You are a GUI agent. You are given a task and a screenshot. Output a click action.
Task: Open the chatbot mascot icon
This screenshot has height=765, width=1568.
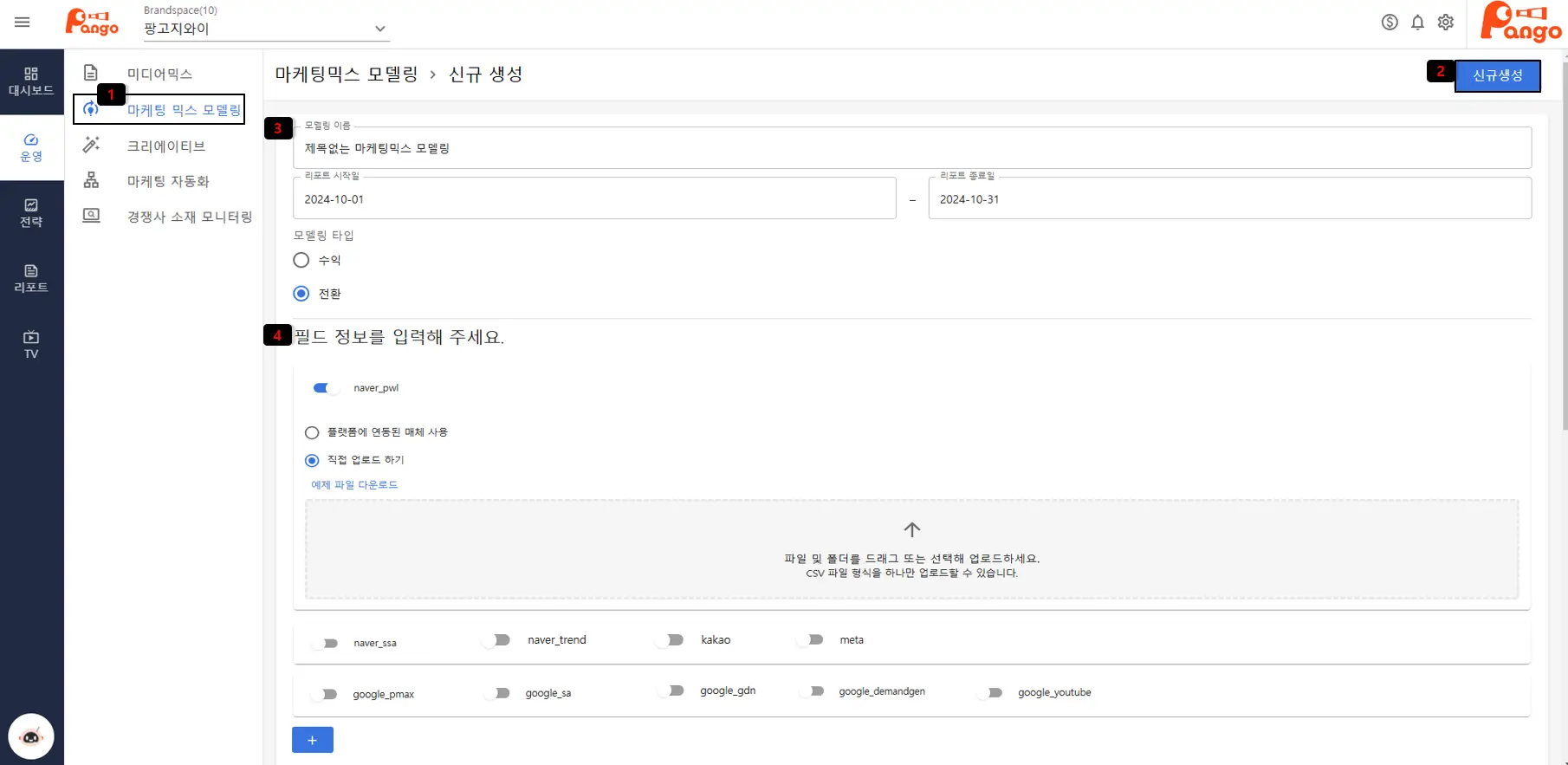pyautogui.click(x=31, y=736)
